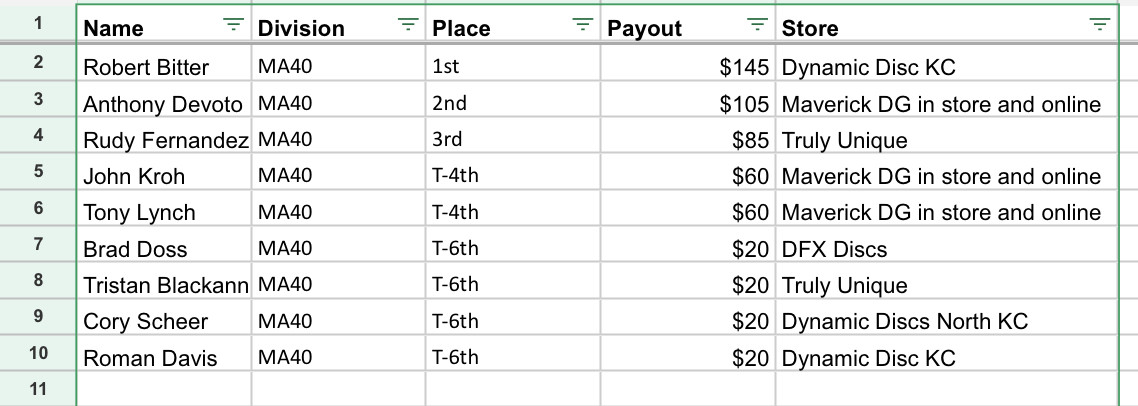The image size is (1138, 406).
Task: Open the Store column filter icon
Action: pyautogui.click(x=1100, y=25)
